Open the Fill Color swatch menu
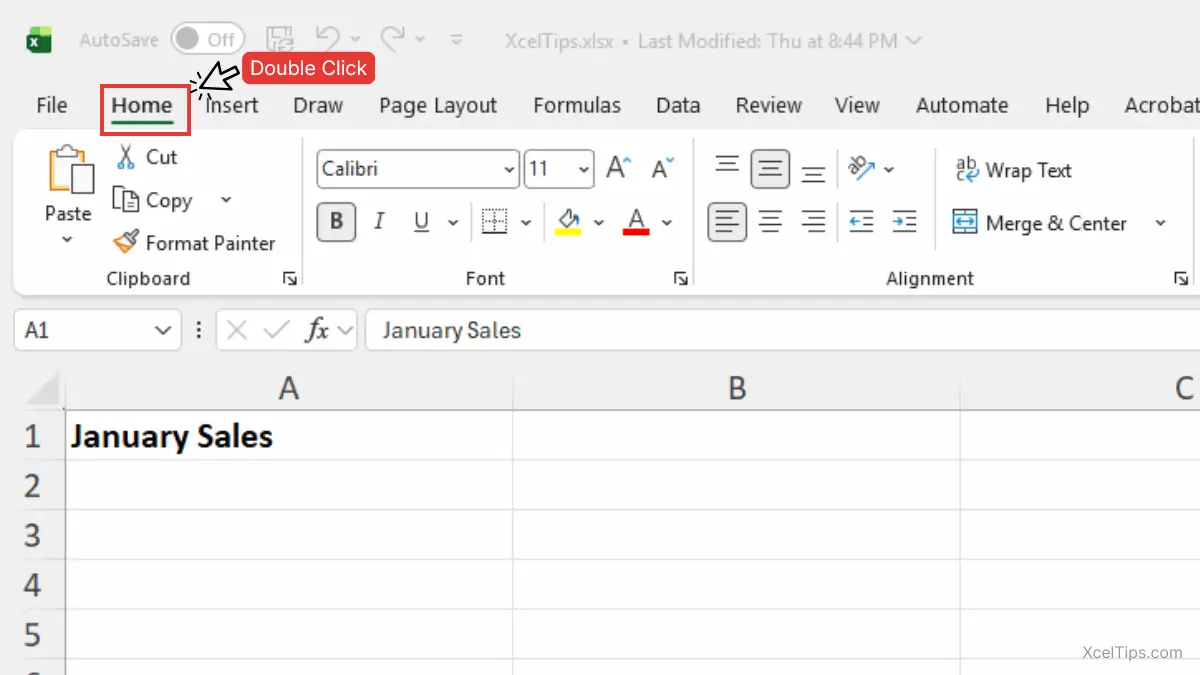 click(x=599, y=222)
